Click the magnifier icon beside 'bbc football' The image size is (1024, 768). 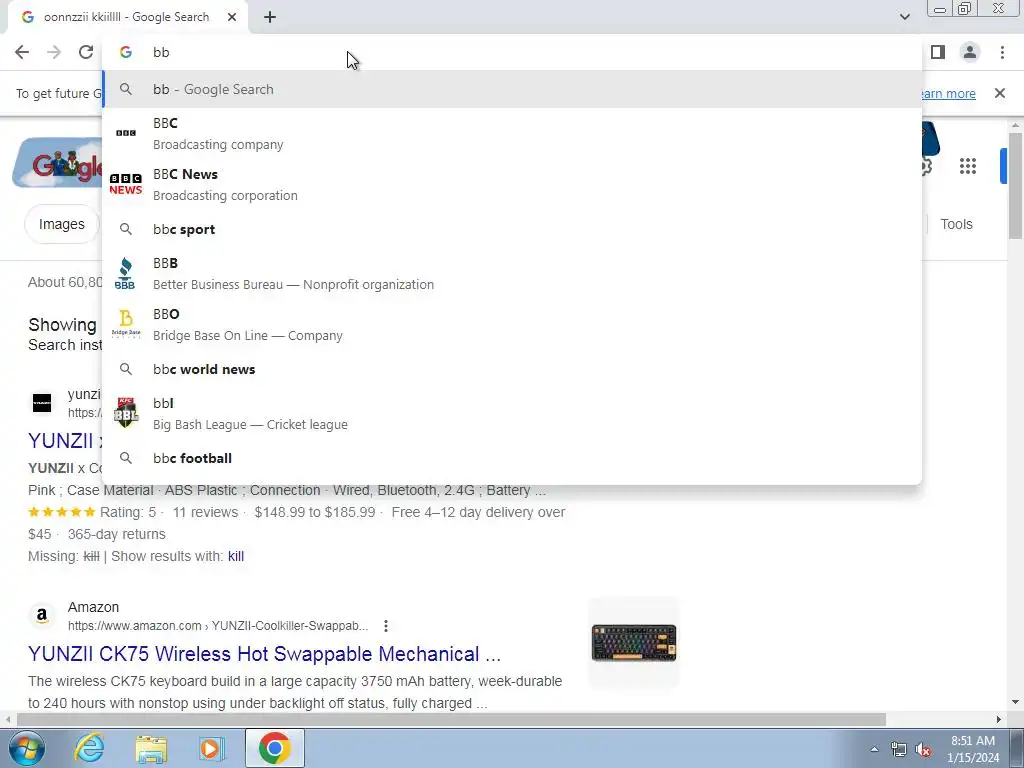(x=126, y=458)
